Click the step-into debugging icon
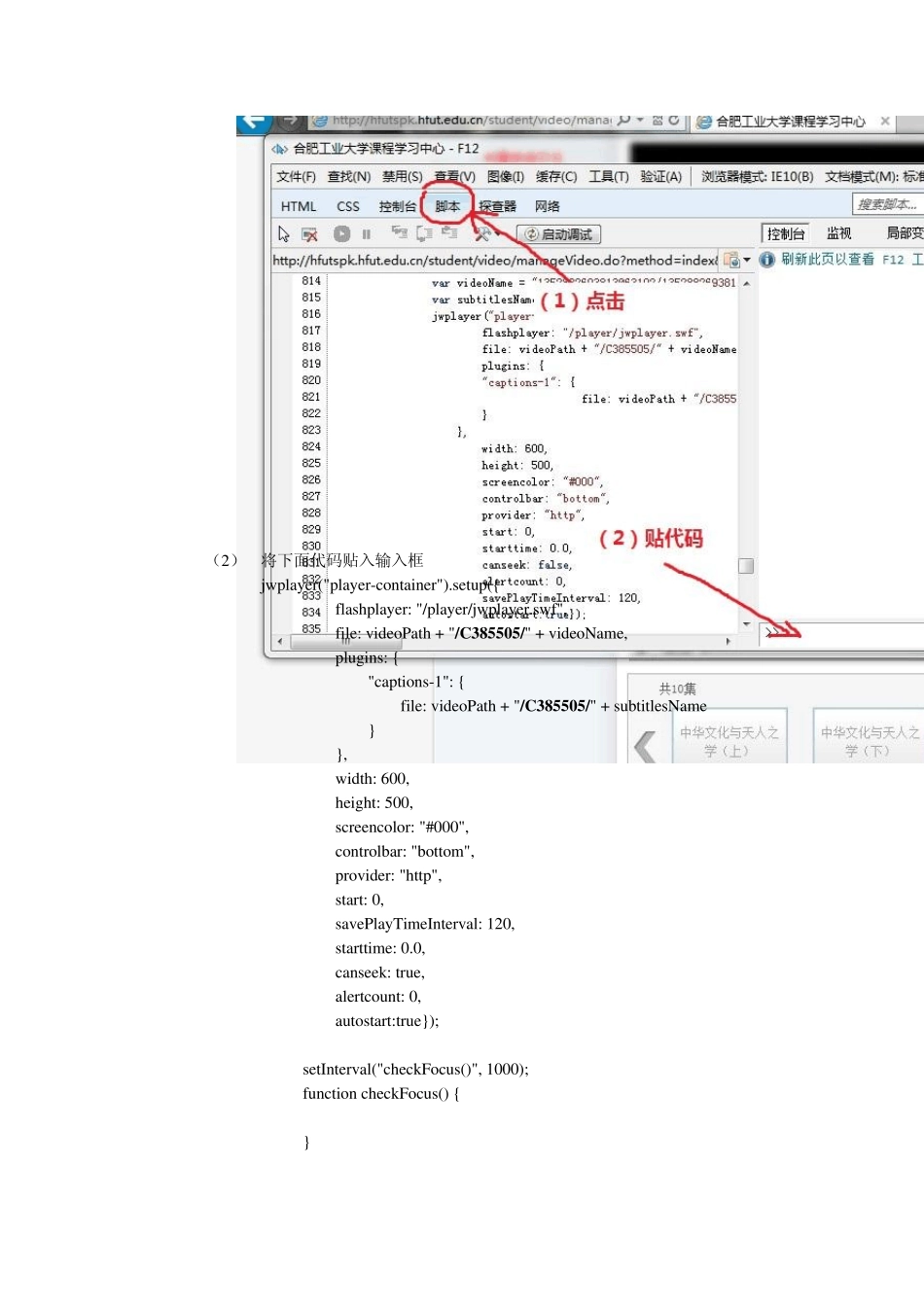This screenshot has height=1307, width=924. click(399, 233)
